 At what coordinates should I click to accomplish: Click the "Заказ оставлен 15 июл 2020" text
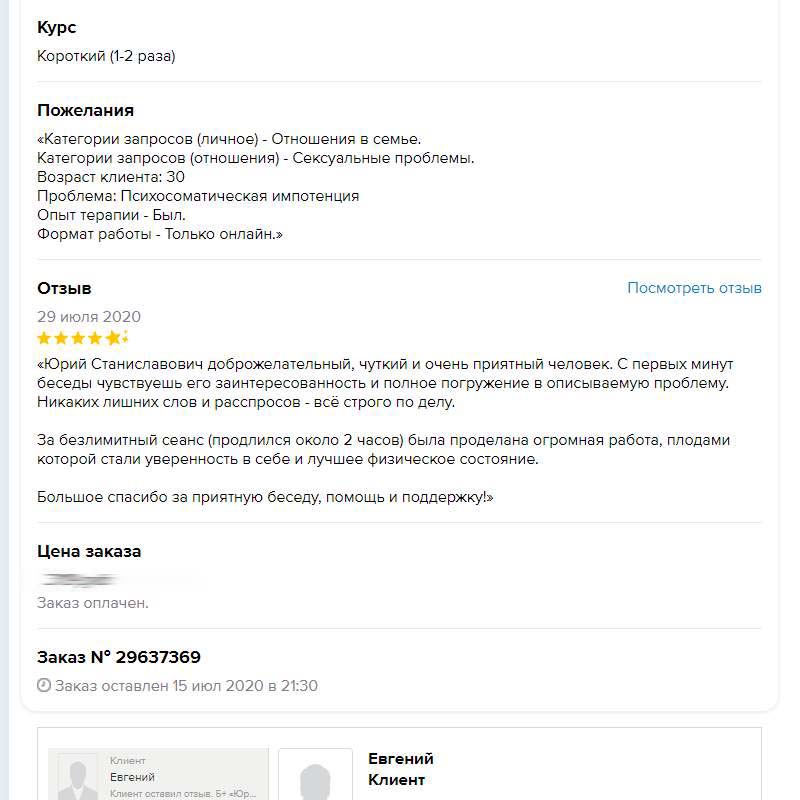[x=186, y=686]
